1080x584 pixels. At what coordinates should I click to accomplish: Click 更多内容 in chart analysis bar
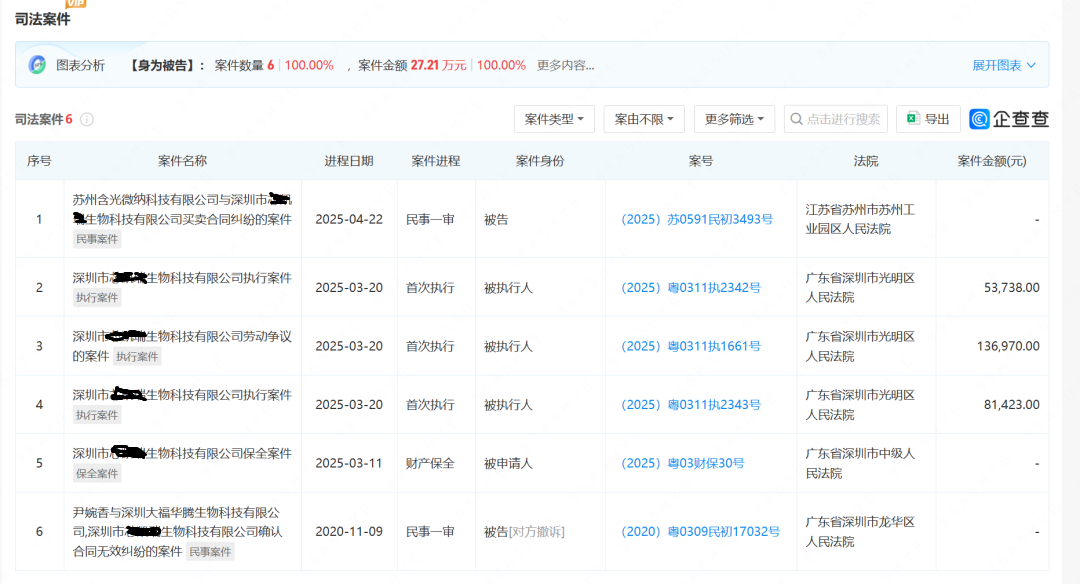pos(565,65)
